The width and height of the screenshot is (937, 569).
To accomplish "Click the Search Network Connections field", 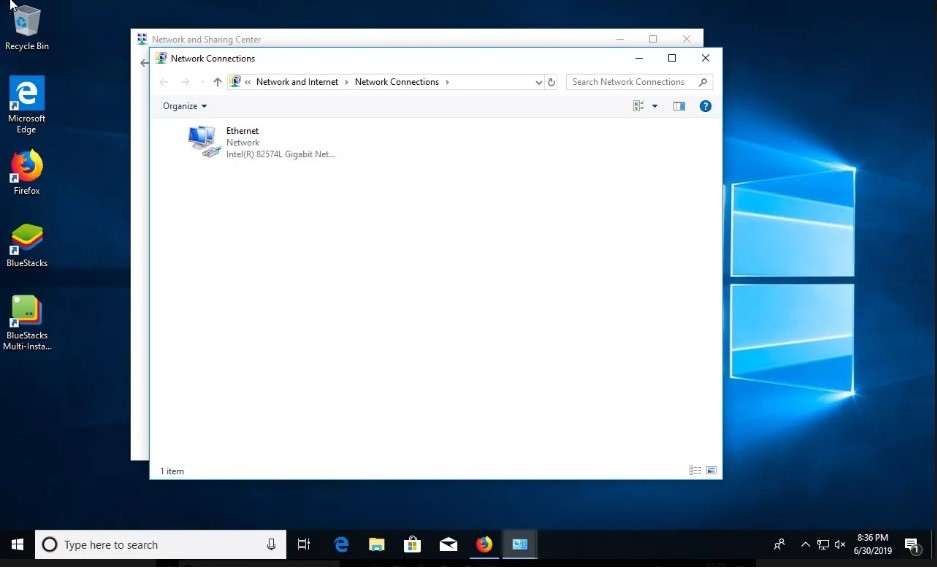I will (x=632, y=82).
